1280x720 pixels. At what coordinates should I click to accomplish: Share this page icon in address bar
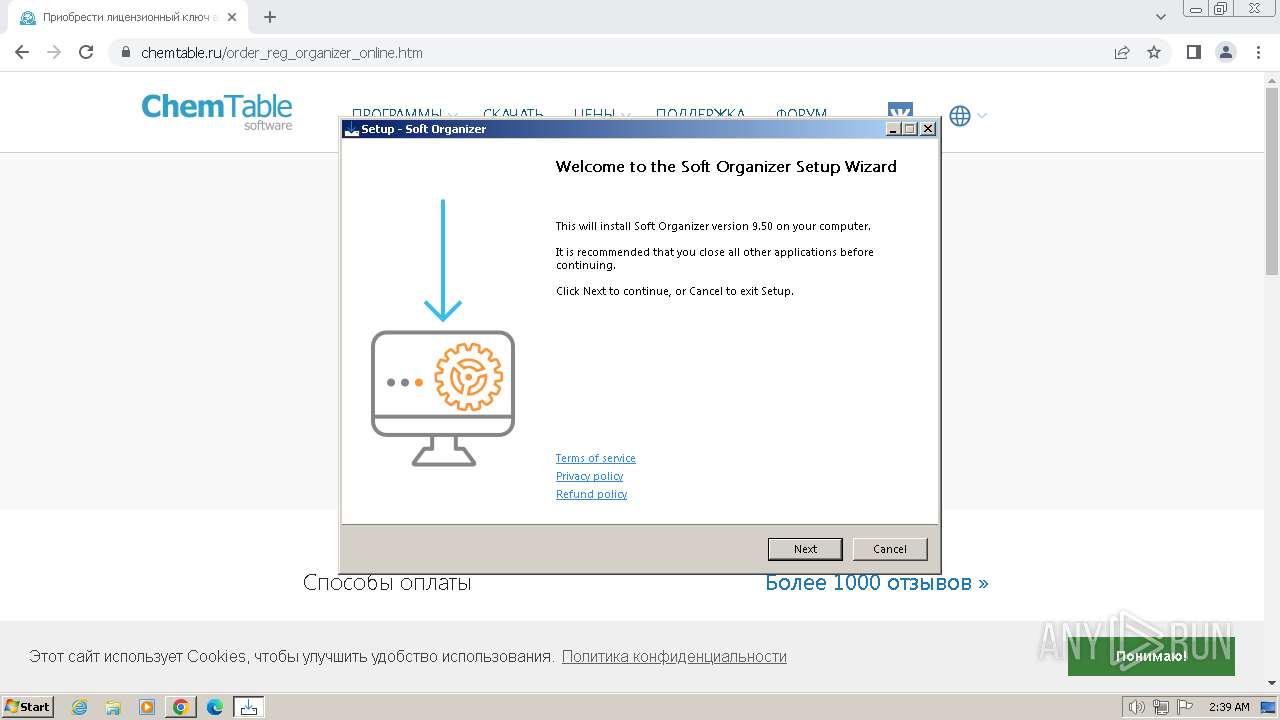[1122, 52]
